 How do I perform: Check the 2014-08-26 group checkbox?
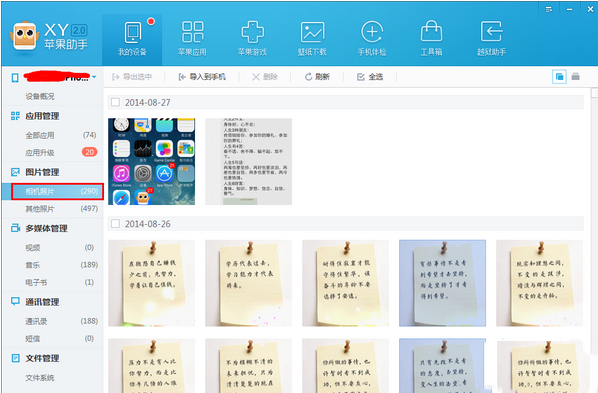(115, 224)
